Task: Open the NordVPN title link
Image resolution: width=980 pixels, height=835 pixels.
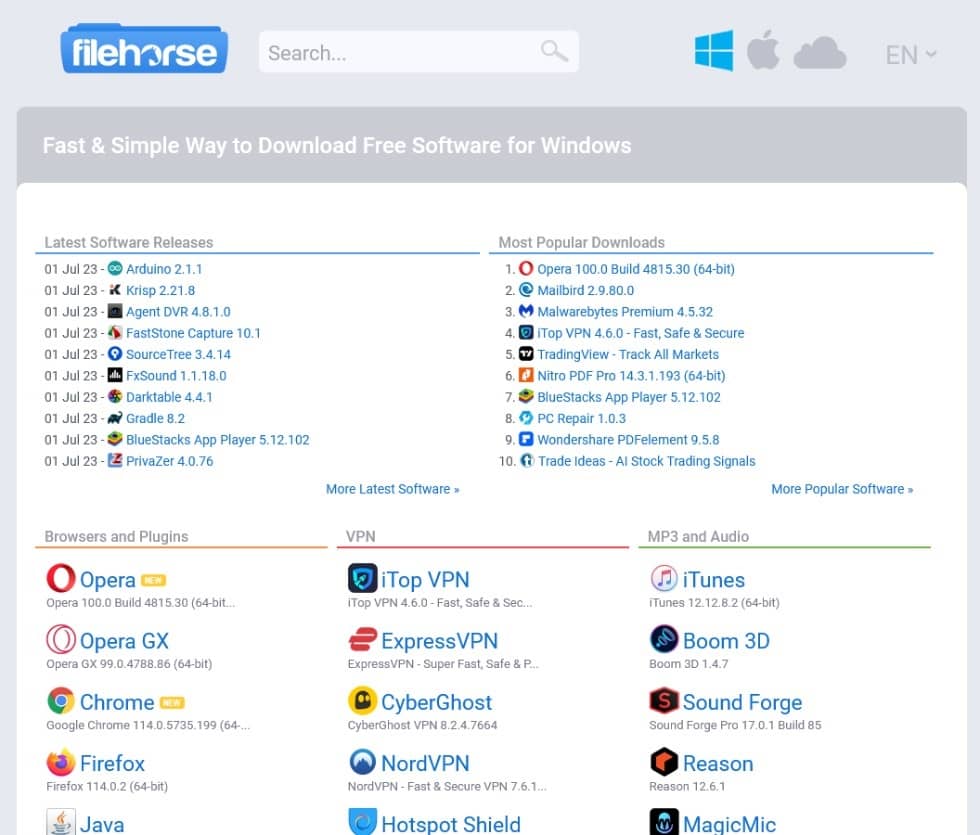Action: point(425,763)
